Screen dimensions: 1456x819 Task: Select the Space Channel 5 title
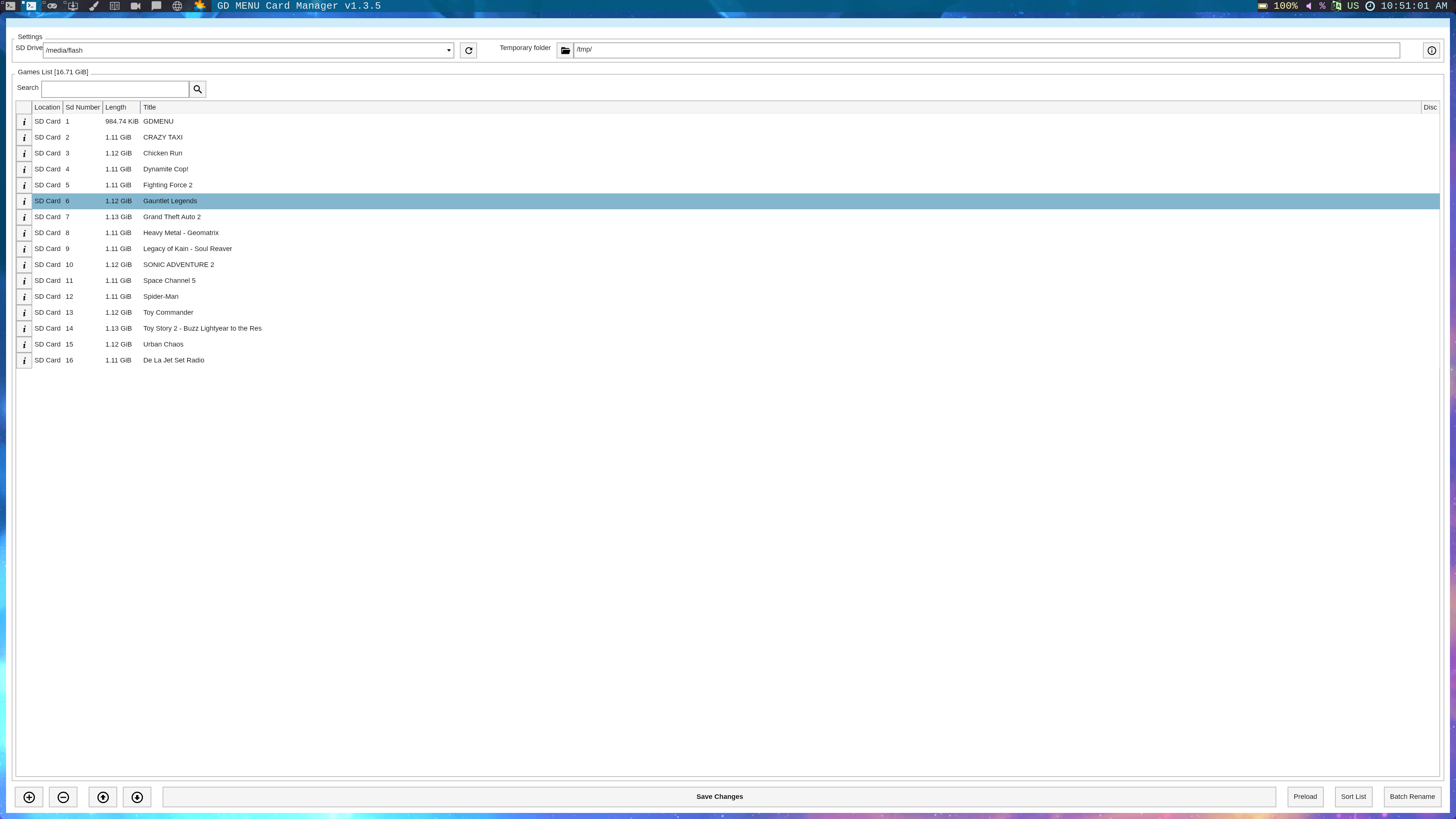(x=169, y=280)
